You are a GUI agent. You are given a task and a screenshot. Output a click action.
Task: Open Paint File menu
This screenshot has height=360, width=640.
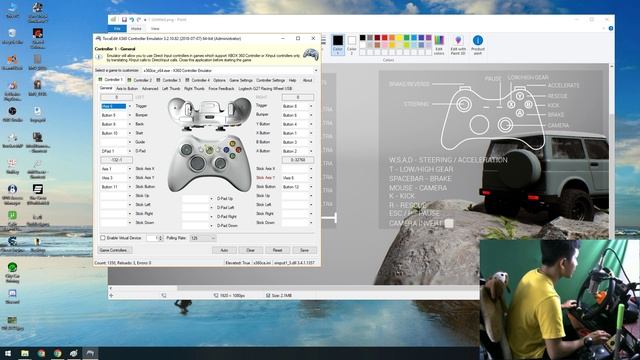[x=117, y=29]
